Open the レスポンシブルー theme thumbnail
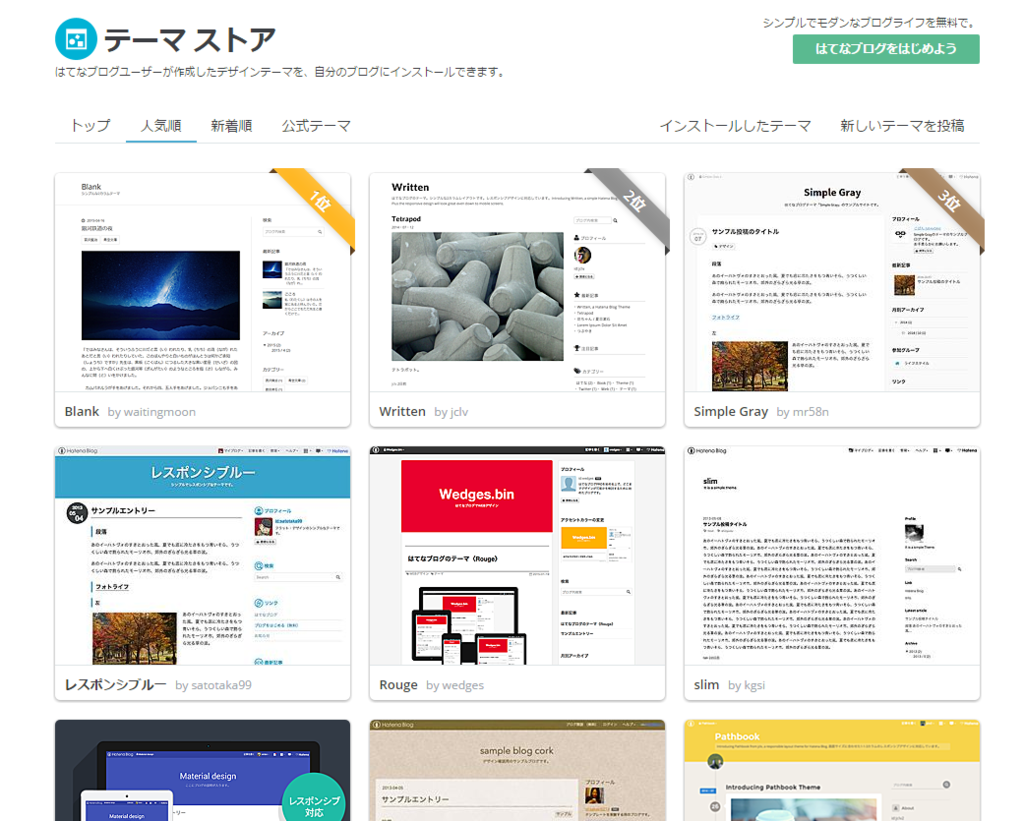Viewport: 1024px width, 821px height. pos(202,556)
